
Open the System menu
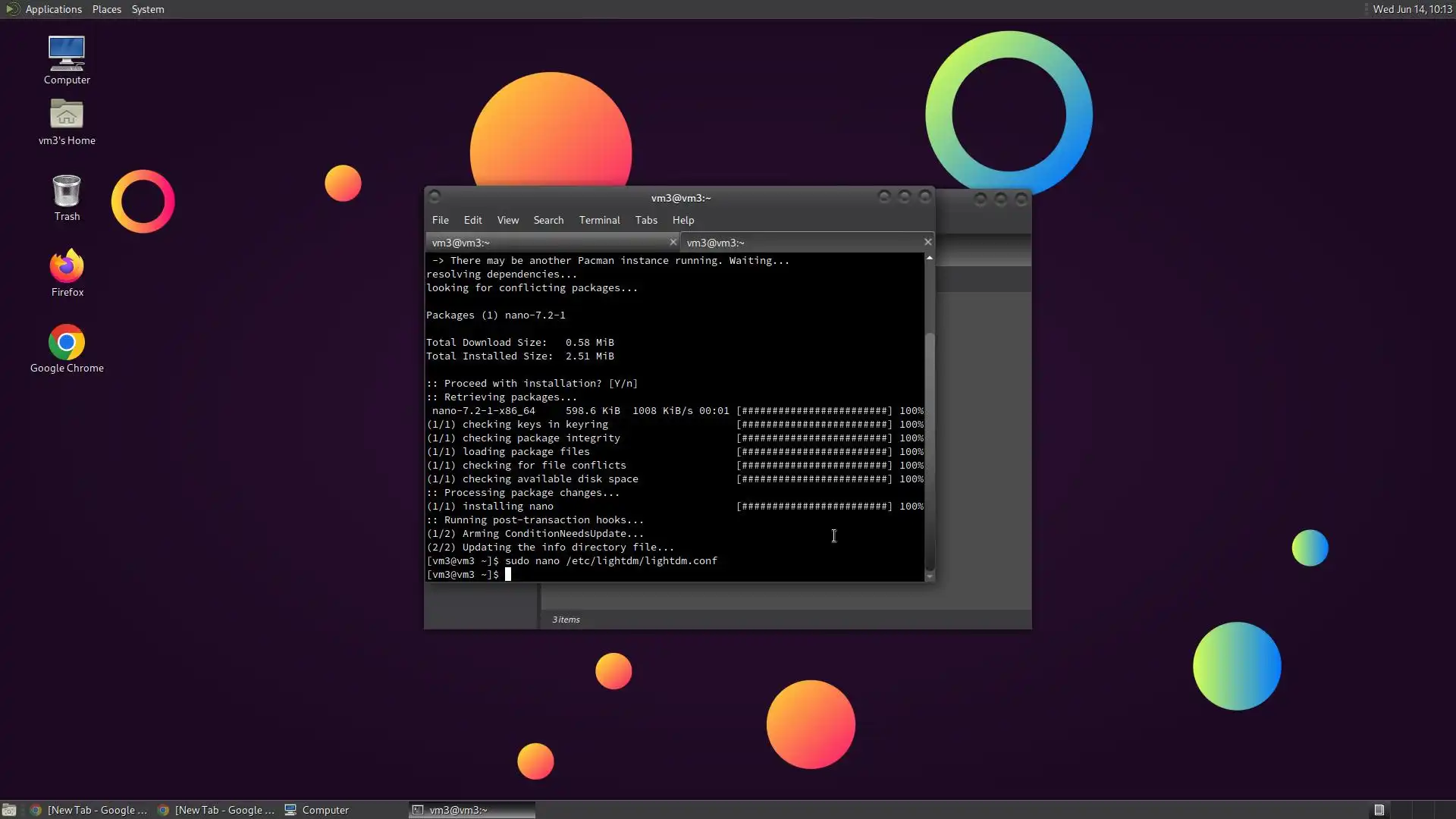pos(147,9)
